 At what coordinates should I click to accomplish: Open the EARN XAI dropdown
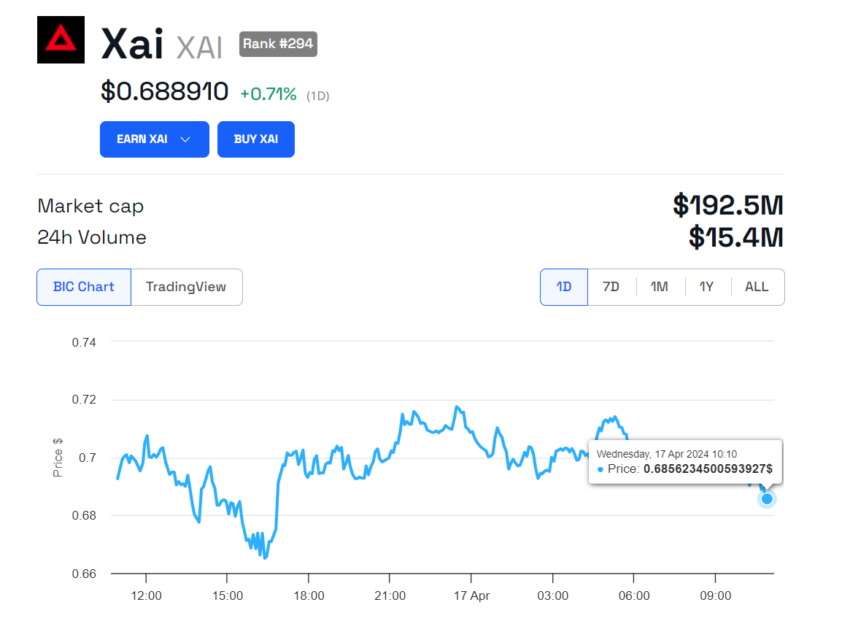(x=154, y=139)
